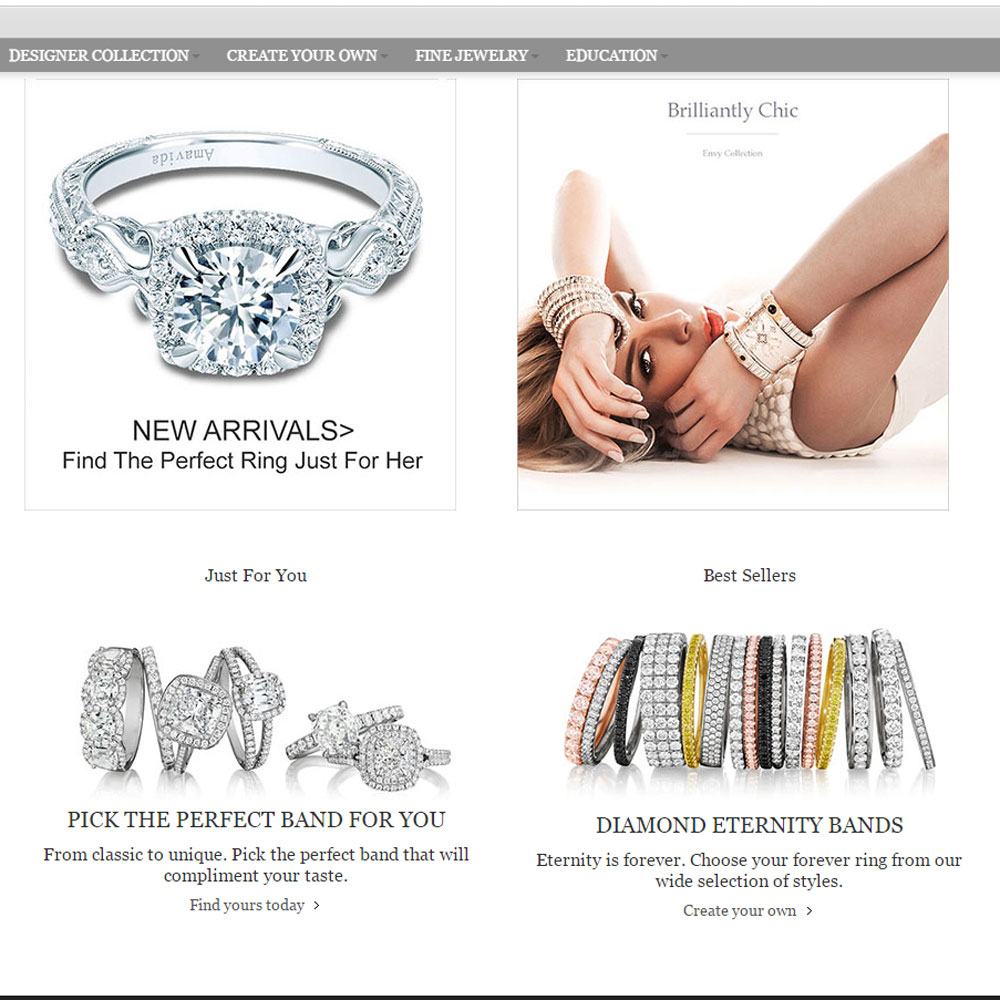Image resolution: width=1000 pixels, height=1000 pixels.
Task: Expand the Create Your Own dropdown arrow
Action: coord(384,56)
